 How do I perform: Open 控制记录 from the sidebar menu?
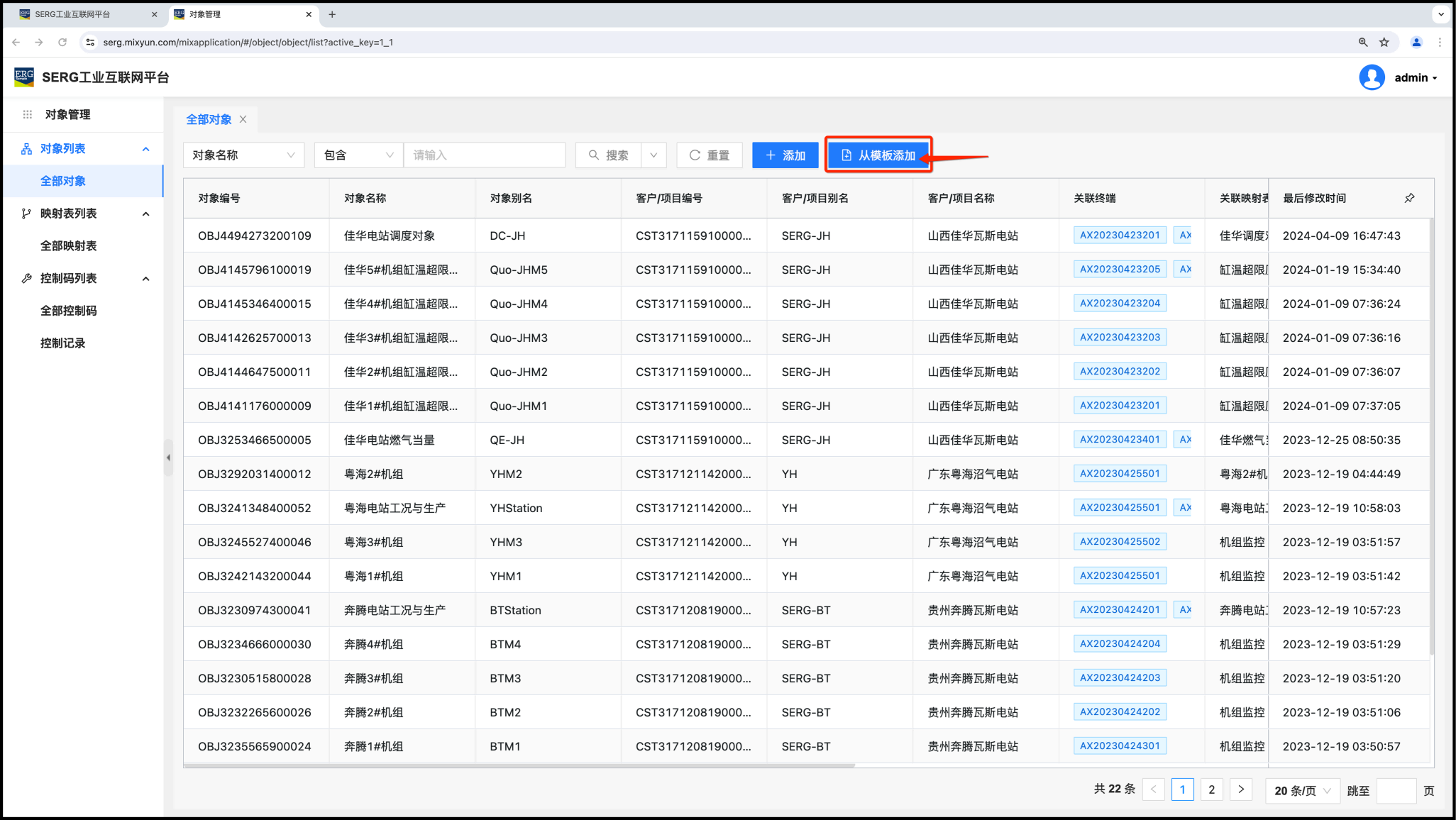pyautogui.click(x=63, y=343)
